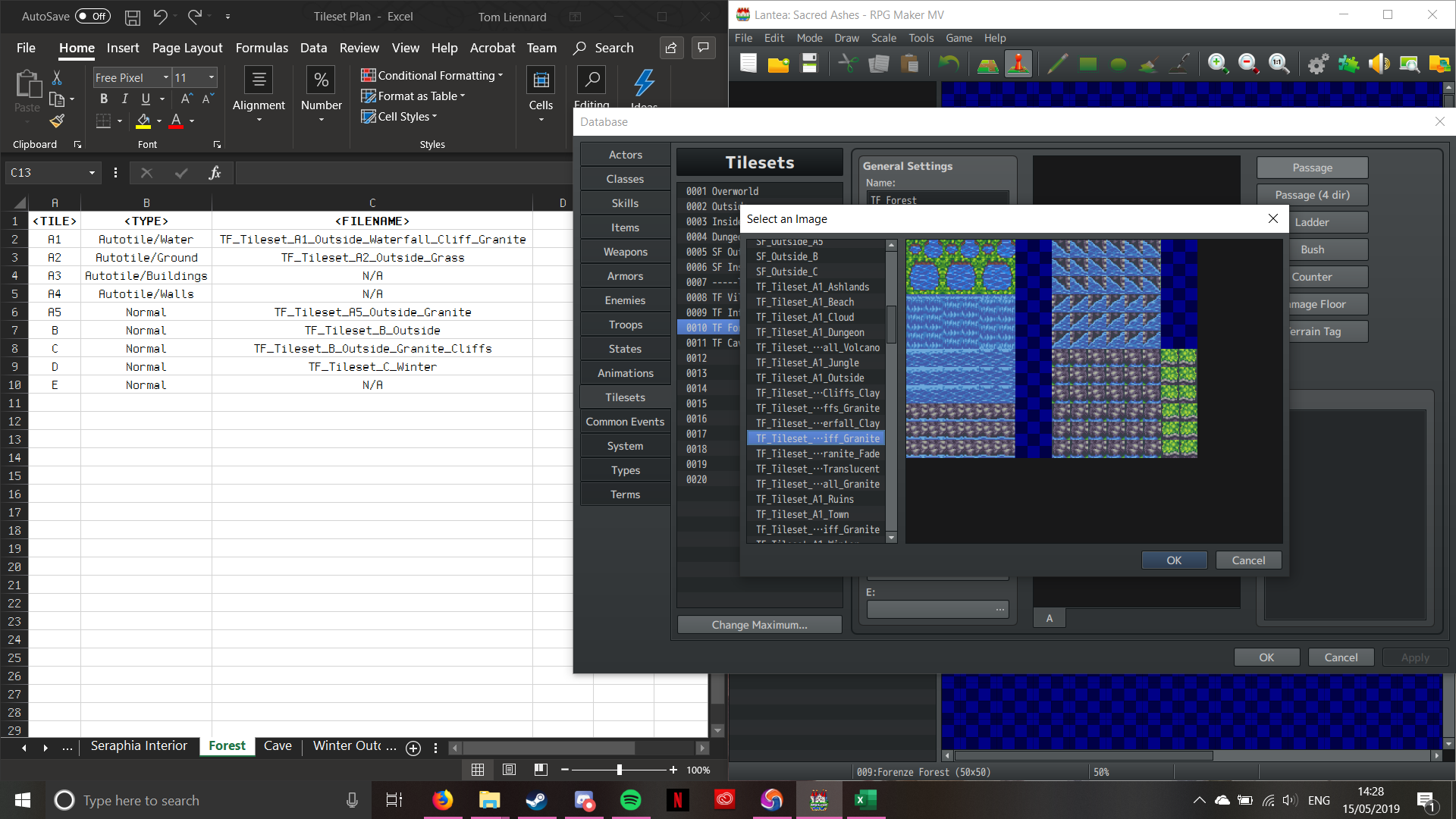Open the Formulas ribbon tab
This screenshot has height=819, width=1456.
point(262,48)
